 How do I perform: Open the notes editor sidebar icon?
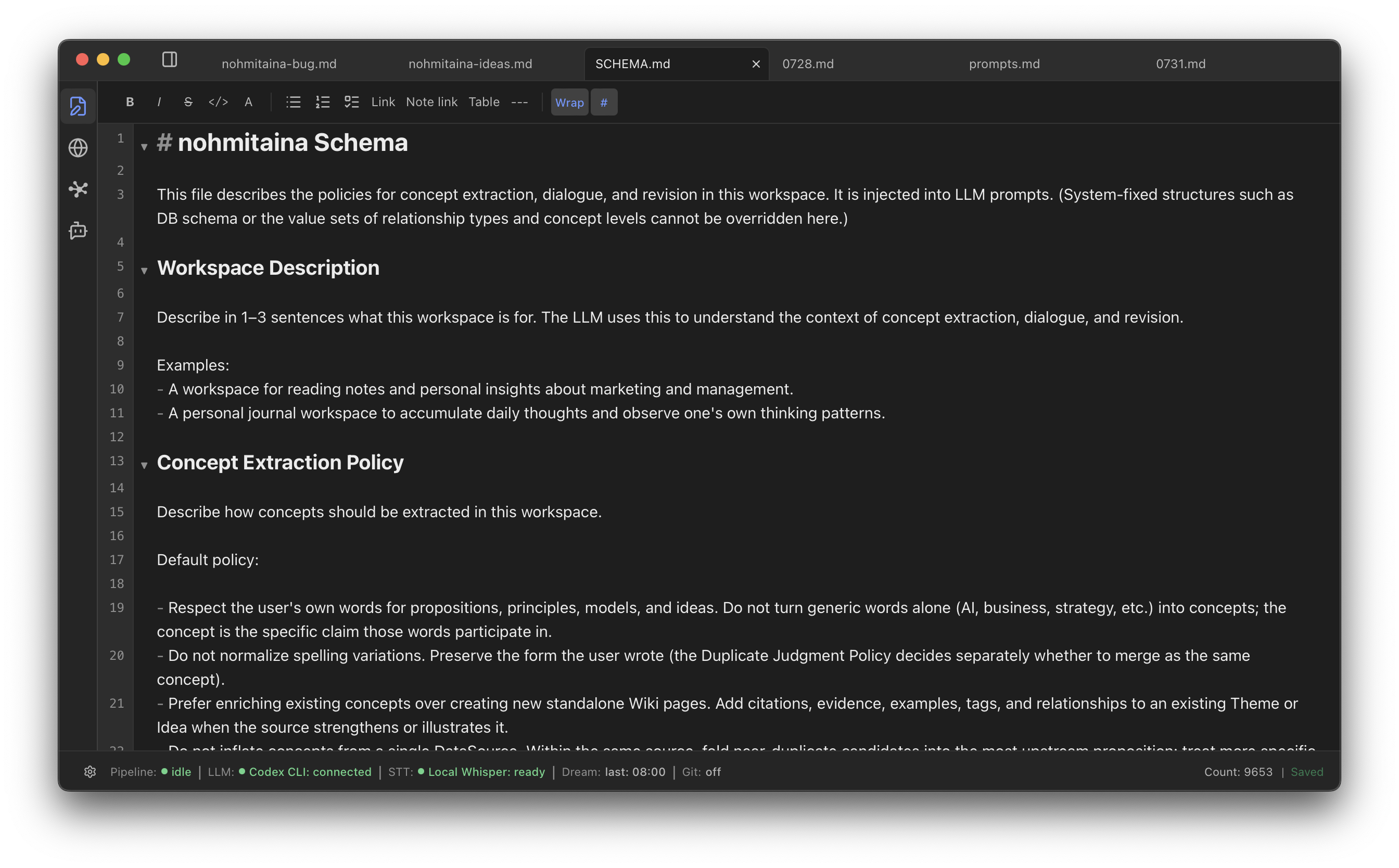(78, 106)
